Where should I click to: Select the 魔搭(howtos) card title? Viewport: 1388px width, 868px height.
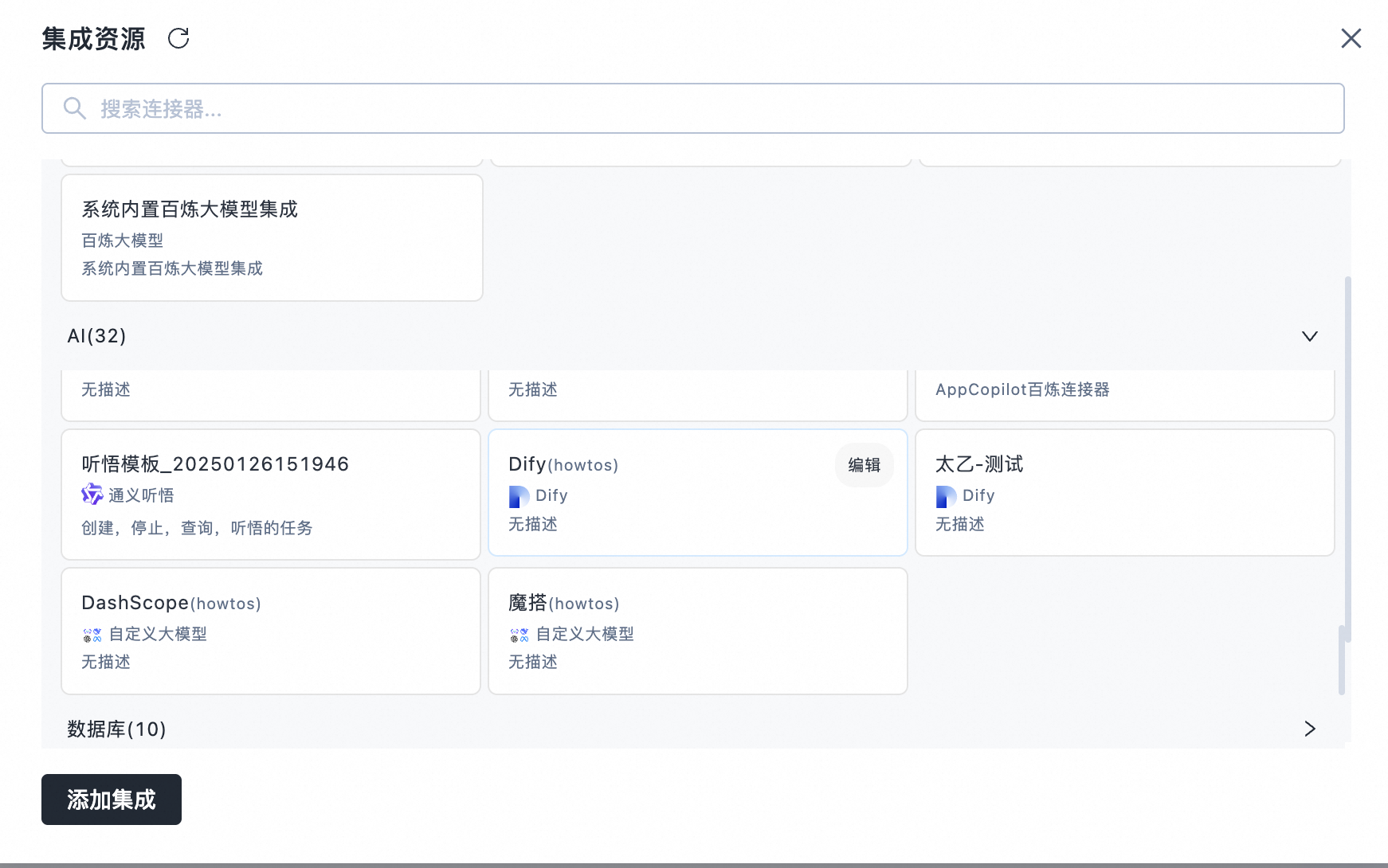click(x=564, y=603)
